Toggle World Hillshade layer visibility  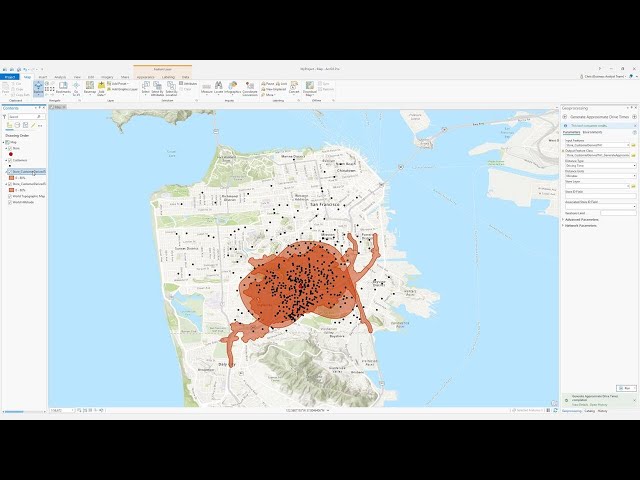(10, 202)
